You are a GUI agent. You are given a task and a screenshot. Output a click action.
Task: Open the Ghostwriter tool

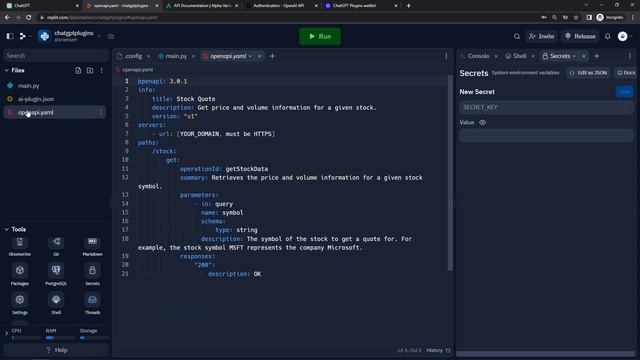(20, 246)
